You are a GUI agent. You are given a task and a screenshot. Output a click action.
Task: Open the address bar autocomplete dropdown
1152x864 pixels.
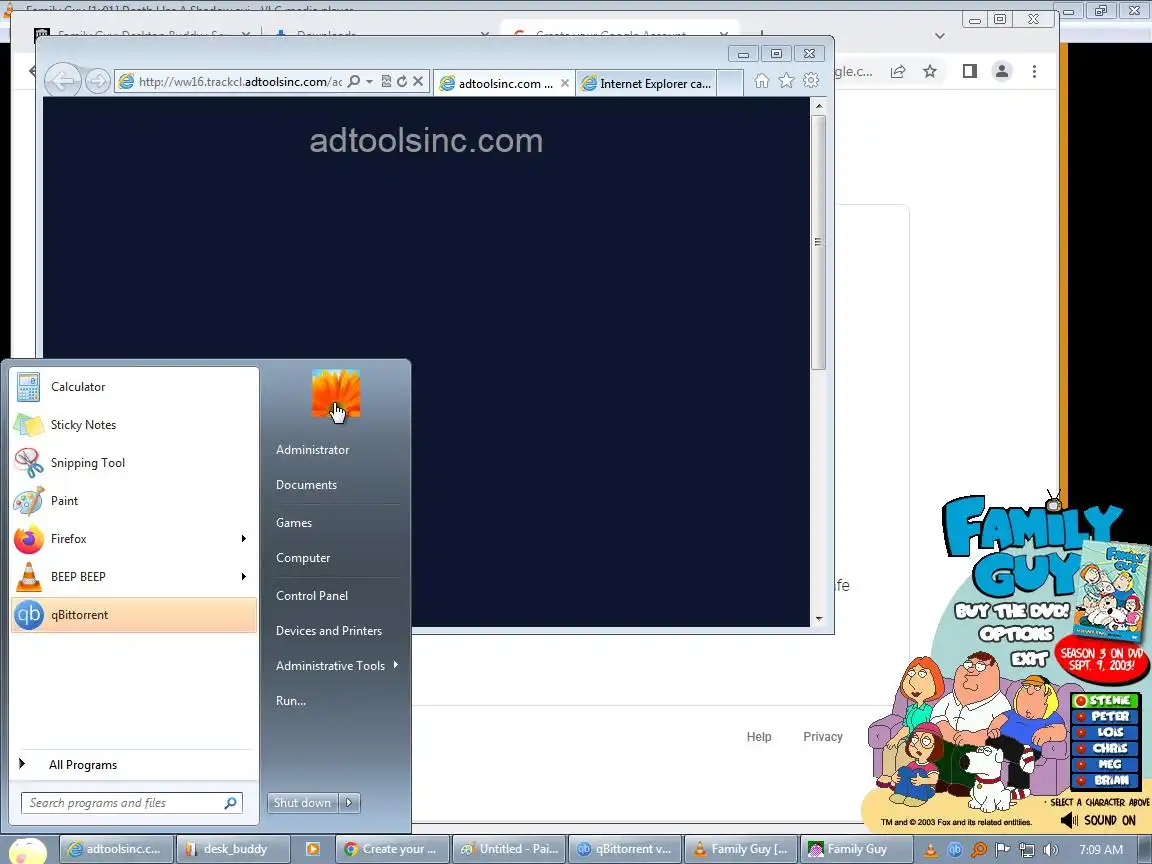pos(370,82)
